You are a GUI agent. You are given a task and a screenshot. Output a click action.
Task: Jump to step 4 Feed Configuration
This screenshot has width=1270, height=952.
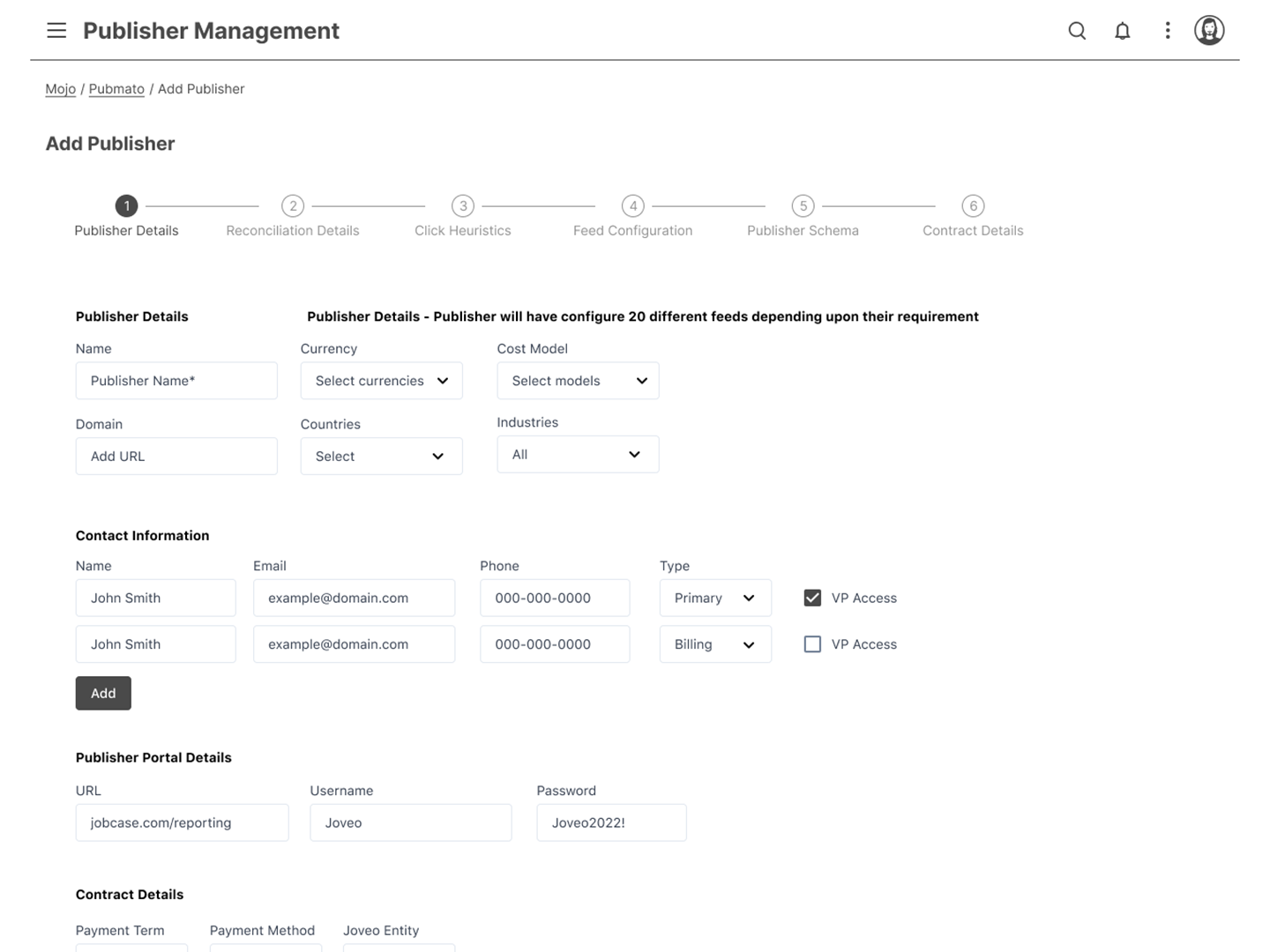[x=632, y=206]
